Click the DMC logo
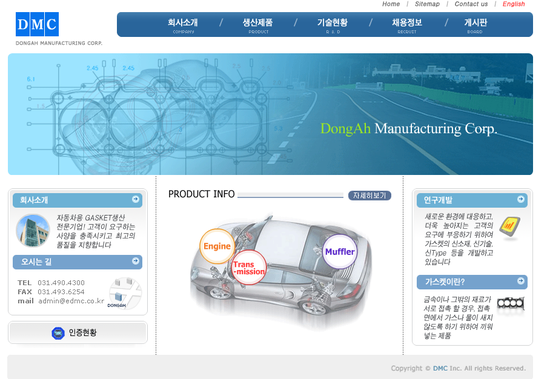Screen dimensions: 550x379 click(37, 24)
